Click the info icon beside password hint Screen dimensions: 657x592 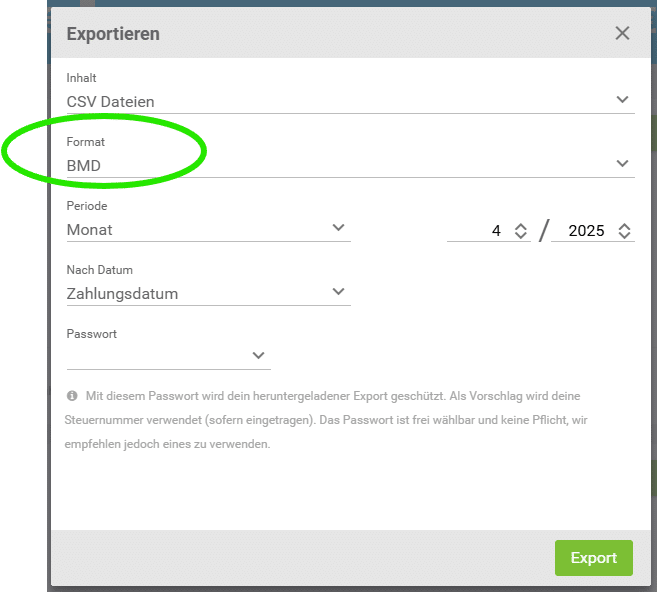pos(72,396)
